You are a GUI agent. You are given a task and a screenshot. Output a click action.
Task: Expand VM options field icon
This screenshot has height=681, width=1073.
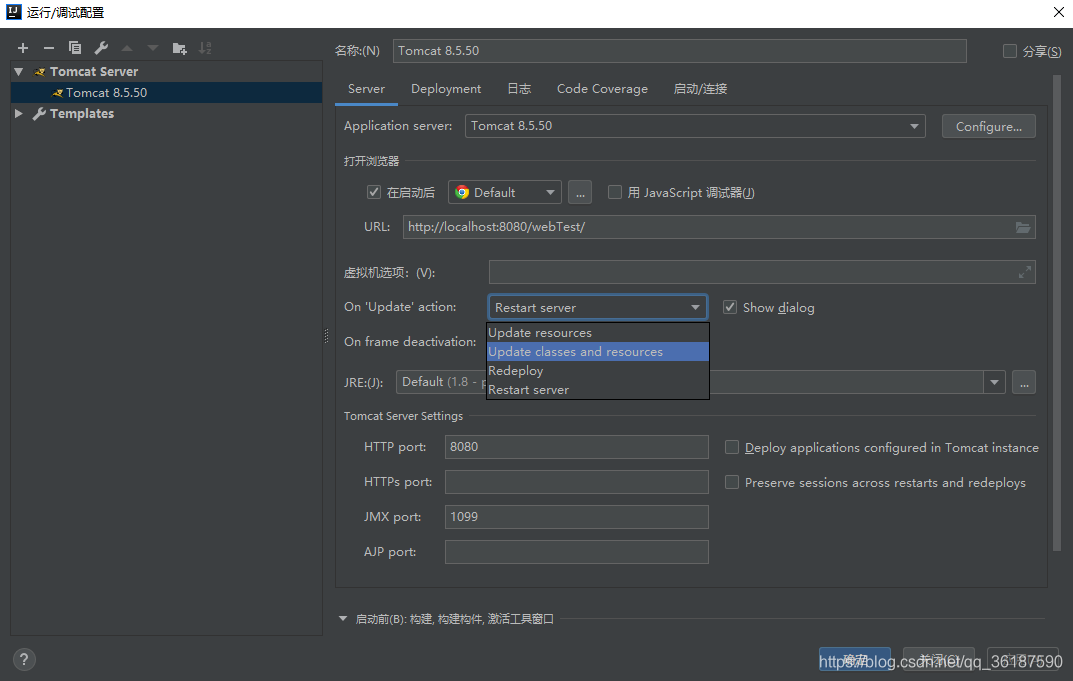click(1024, 272)
